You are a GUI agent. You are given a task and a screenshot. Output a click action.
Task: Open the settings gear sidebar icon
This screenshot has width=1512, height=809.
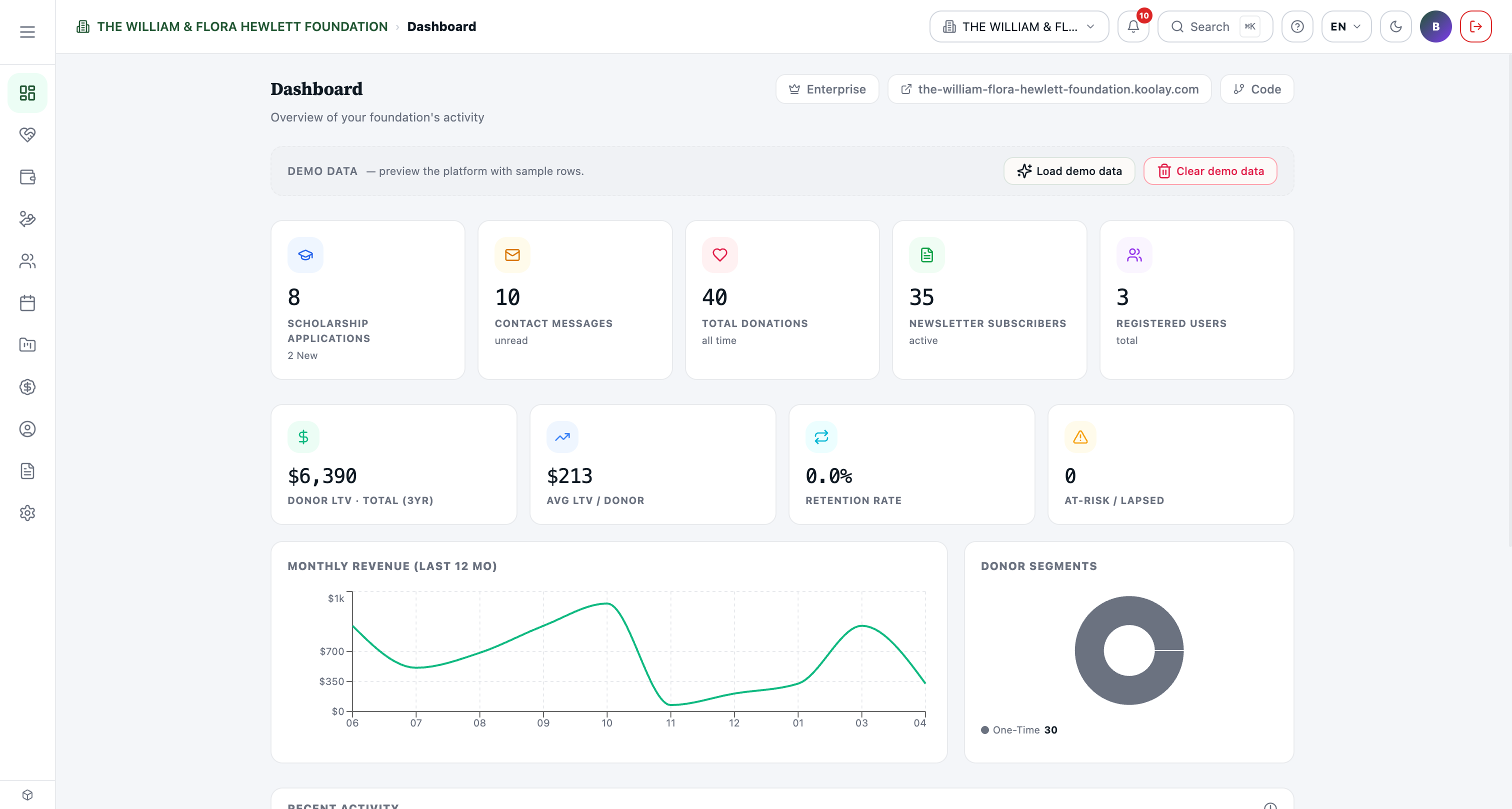coord(27,513)
